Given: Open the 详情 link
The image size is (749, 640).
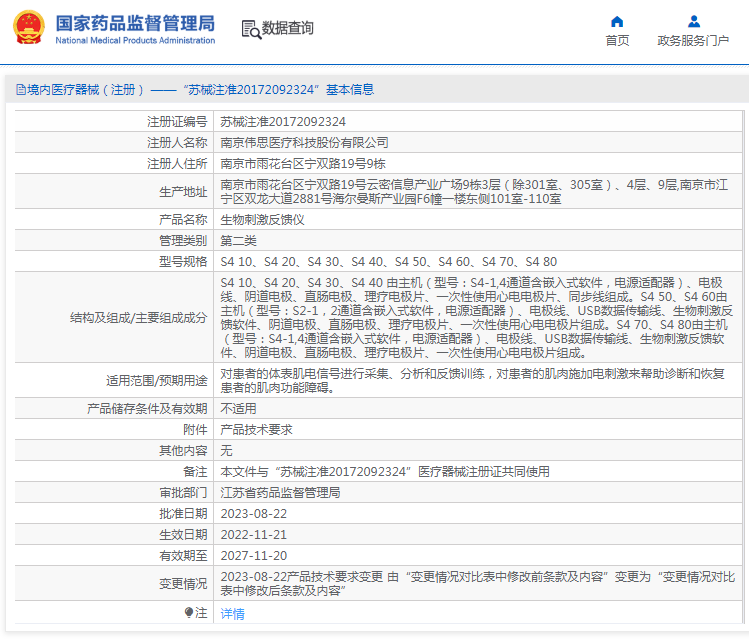Looking at the screenshot, I should tap(232, 613).
